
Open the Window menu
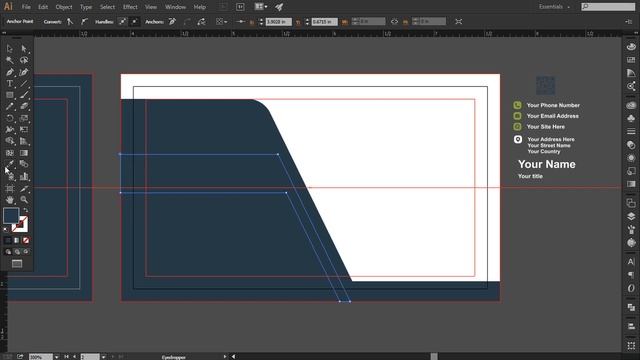(176, 7)
